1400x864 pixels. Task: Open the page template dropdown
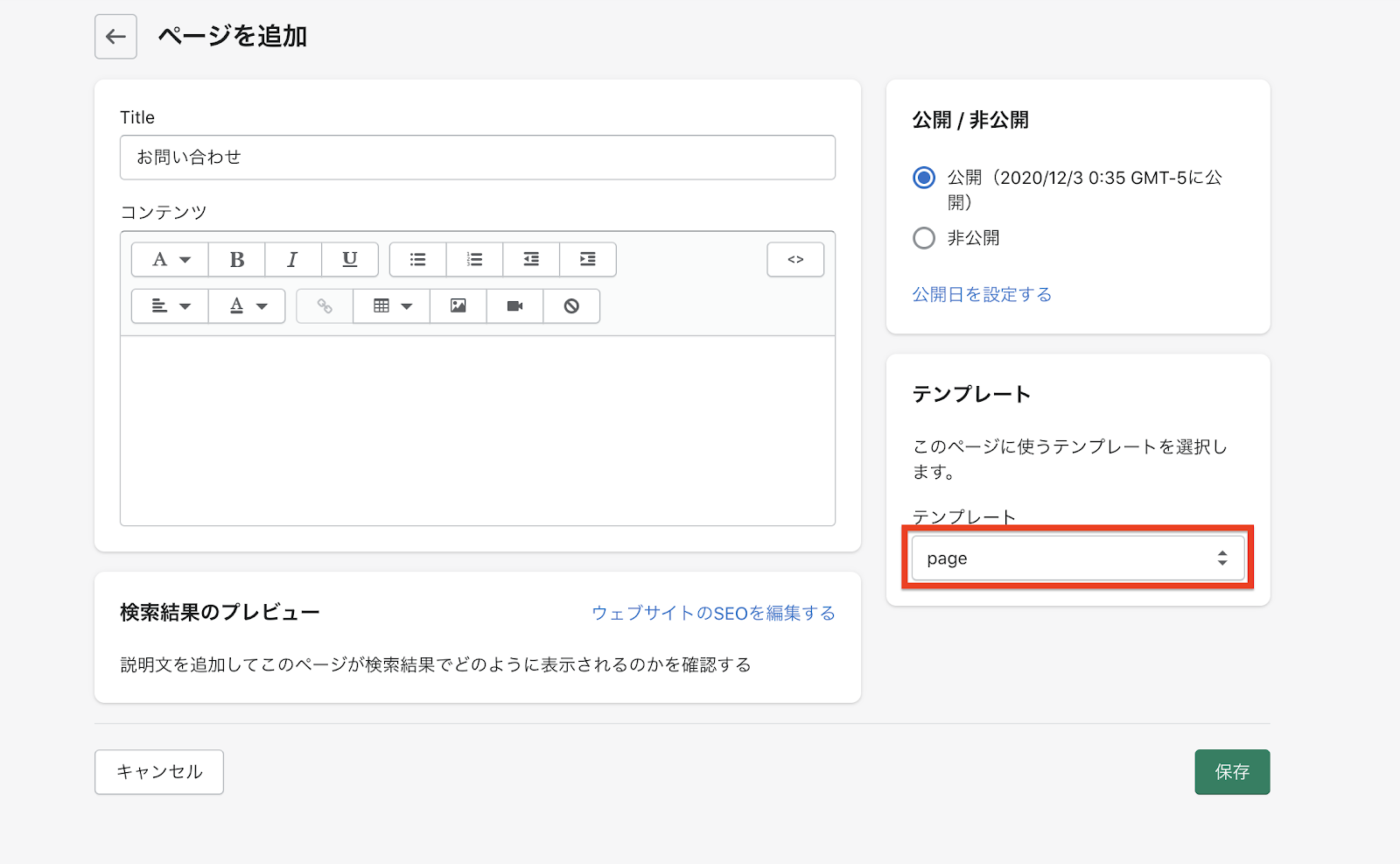point(1077,558)
